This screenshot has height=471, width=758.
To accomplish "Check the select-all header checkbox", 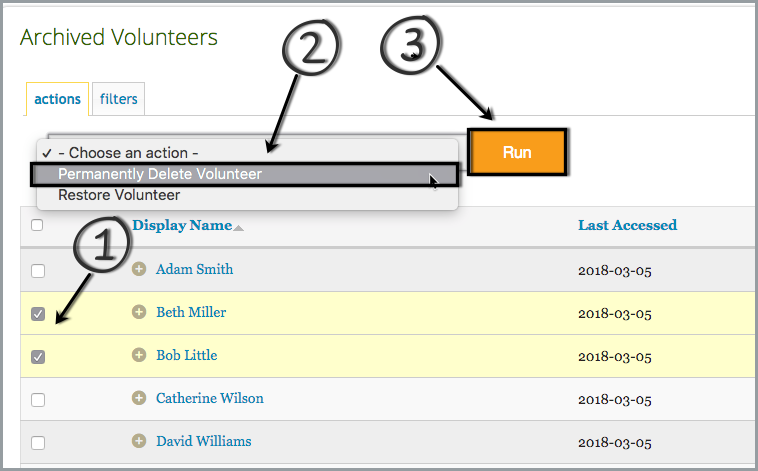I will [37, 225].
